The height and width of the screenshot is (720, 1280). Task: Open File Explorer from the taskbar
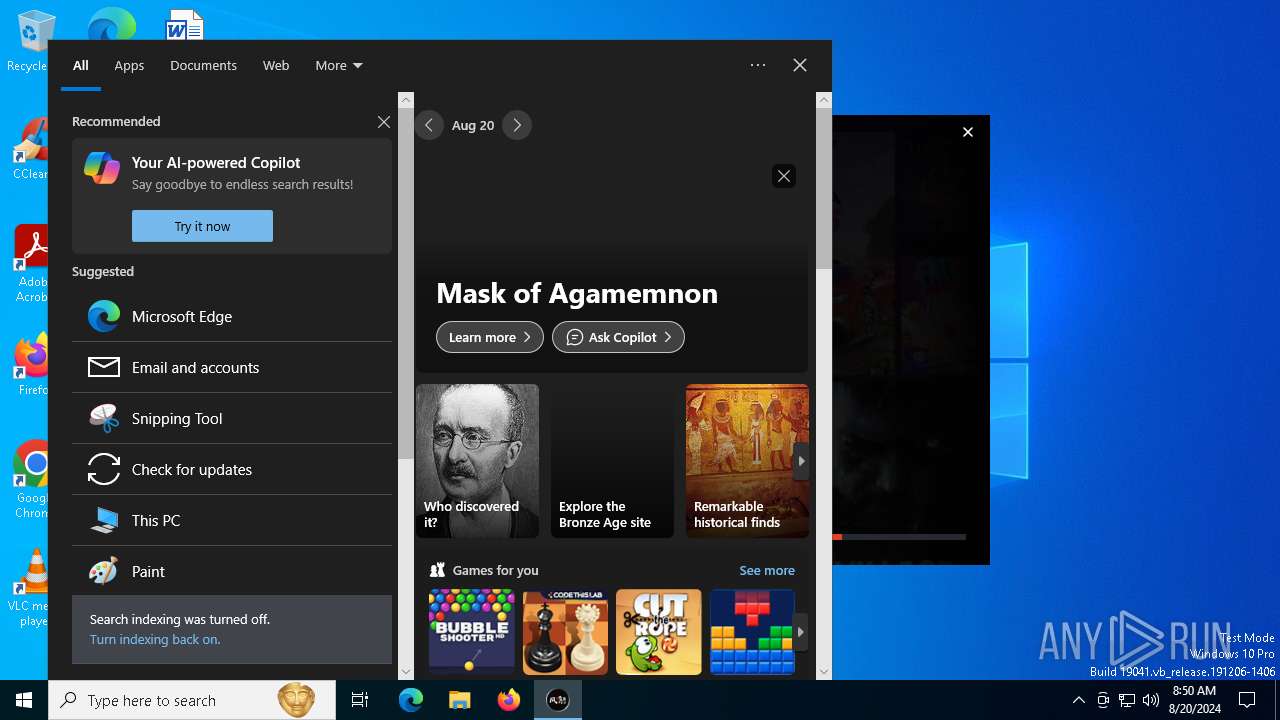coord(459,700)
